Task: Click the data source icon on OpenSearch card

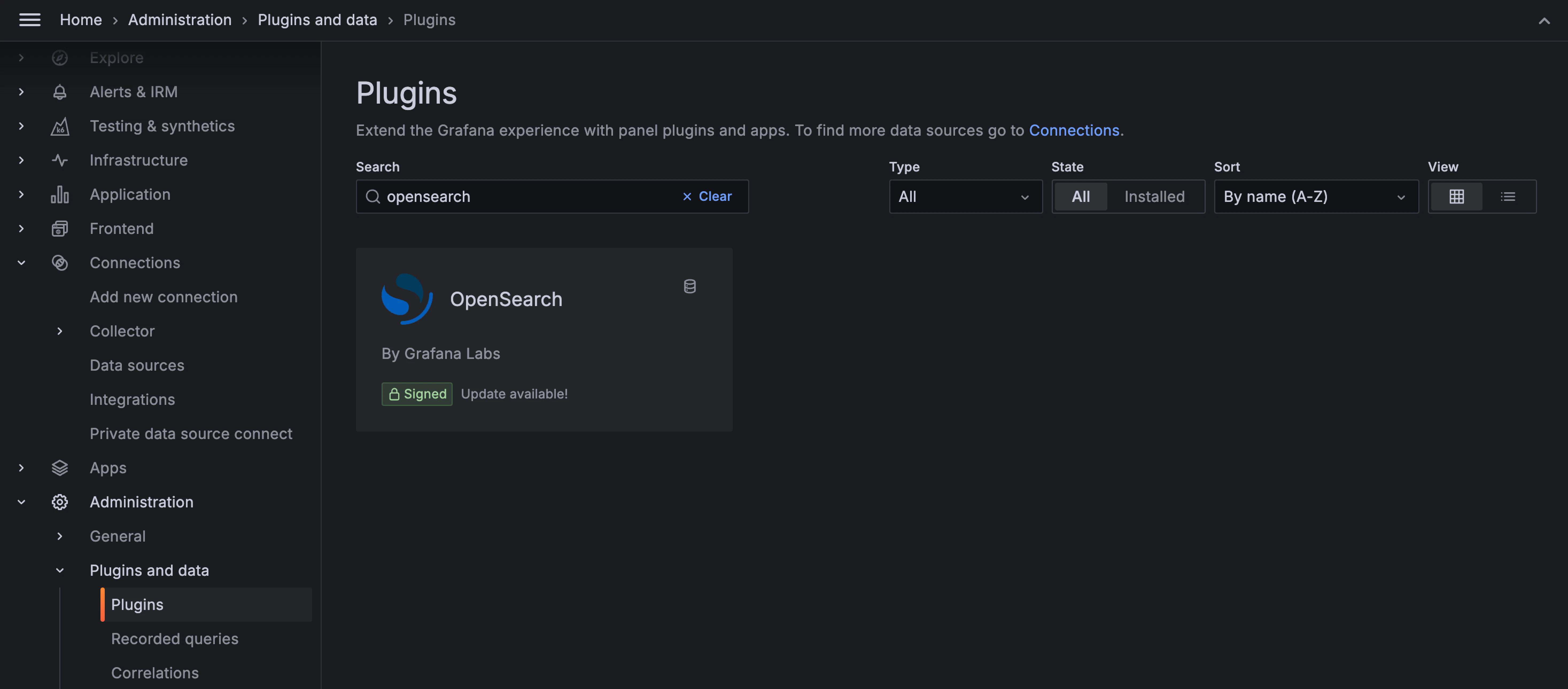Action: 690,286
